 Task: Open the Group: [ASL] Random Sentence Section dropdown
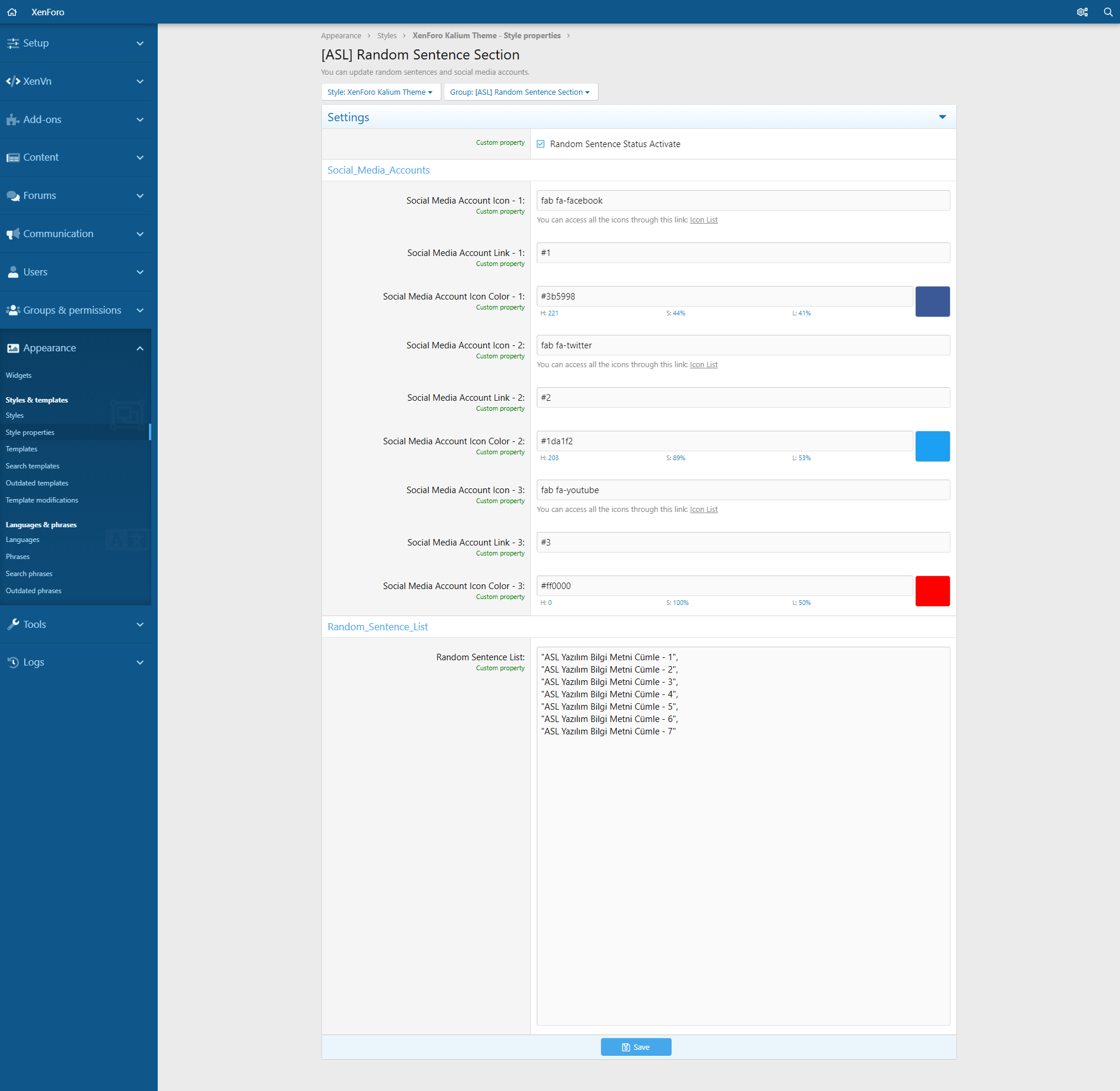(x=520, y=92)
